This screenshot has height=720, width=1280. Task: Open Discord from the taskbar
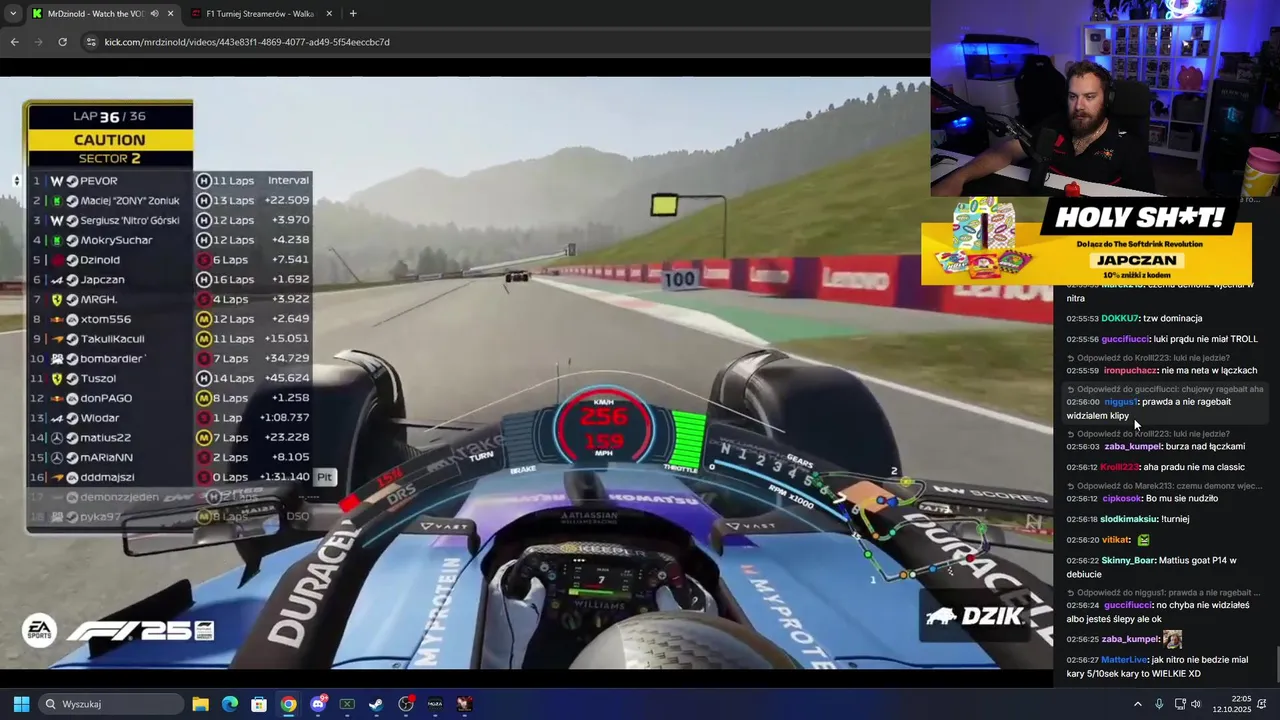point(318,704)
